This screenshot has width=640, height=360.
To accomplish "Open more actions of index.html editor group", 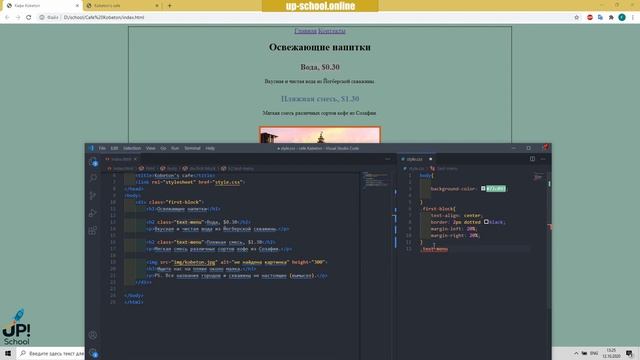I will pos(388,159).
